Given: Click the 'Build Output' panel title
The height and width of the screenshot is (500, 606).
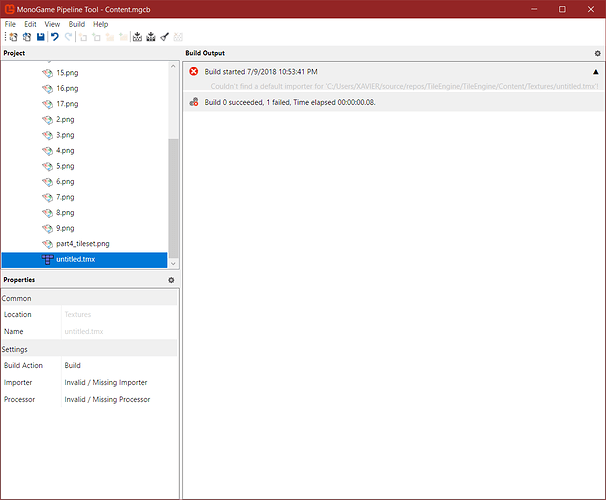Looking at the screenshot, I should pos(205,53).
